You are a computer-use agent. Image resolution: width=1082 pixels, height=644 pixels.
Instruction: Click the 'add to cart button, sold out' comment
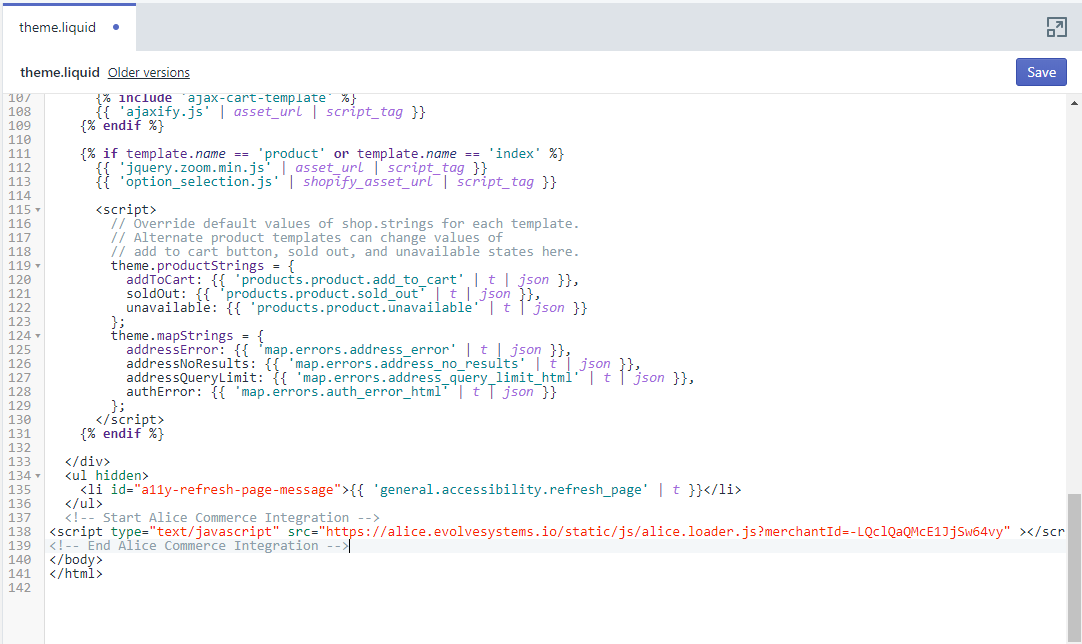(x=345, y=252)
